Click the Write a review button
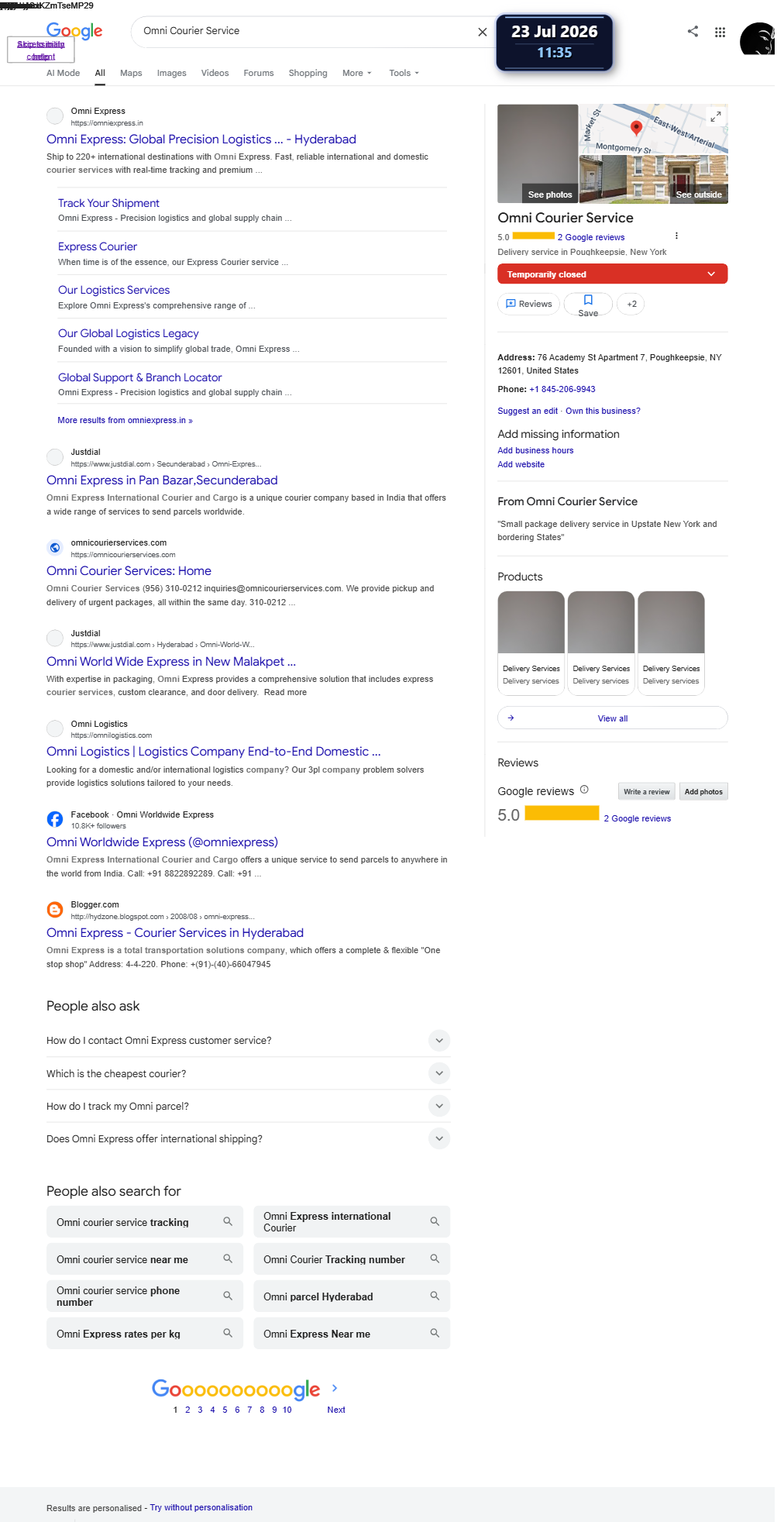The width and height of the screenshot is (784, 1522). tap(646, 791)
